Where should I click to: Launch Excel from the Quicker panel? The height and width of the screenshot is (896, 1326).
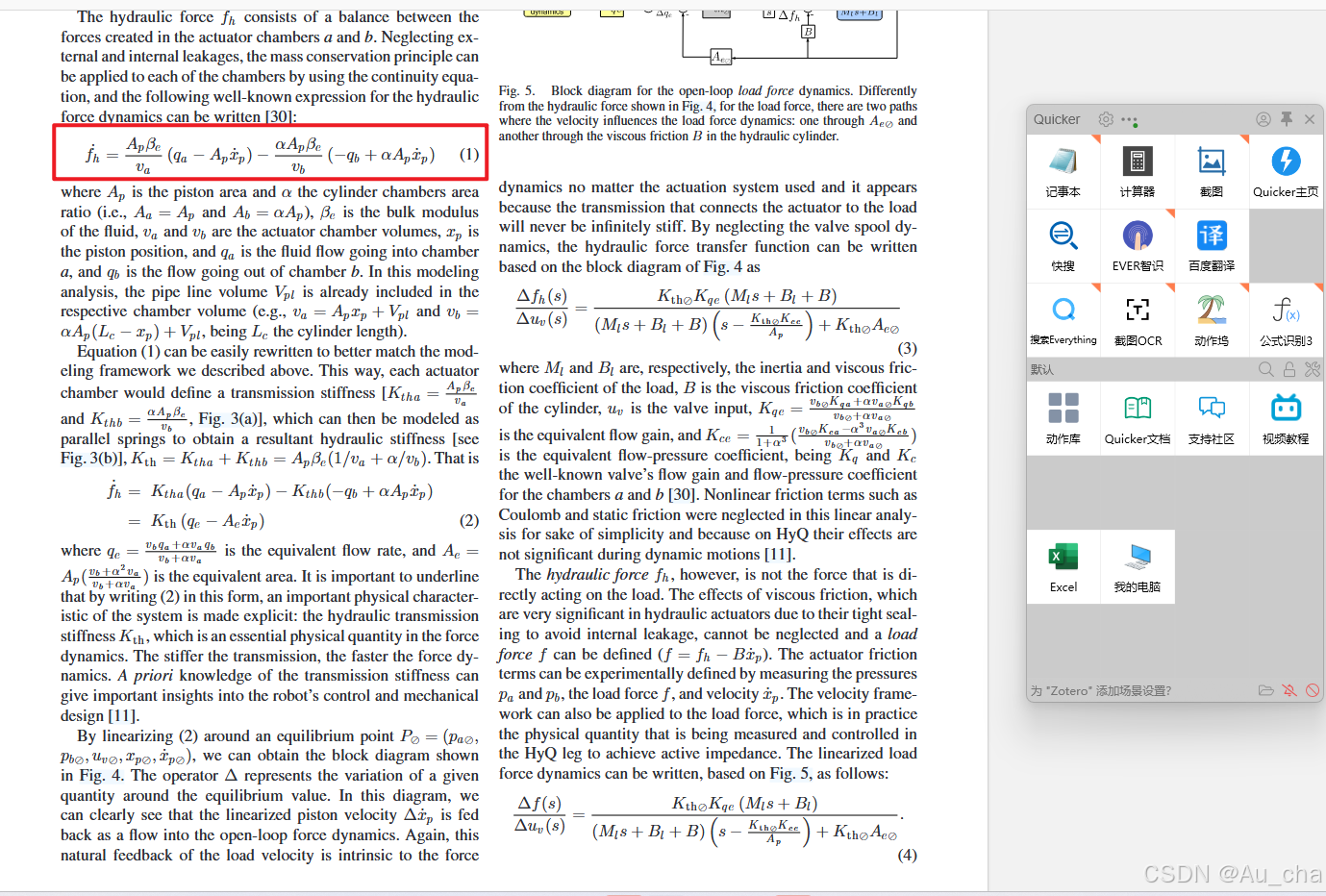coord(1063,566)
